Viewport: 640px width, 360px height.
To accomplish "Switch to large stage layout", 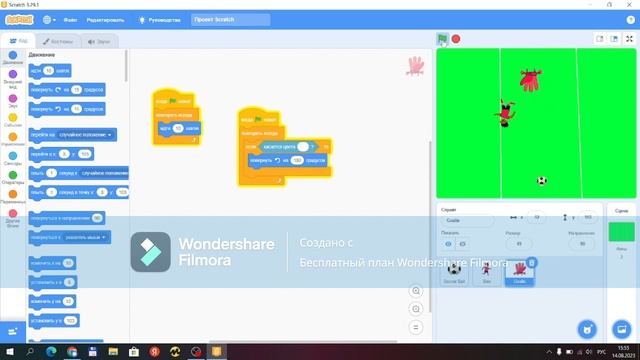I will tap(614, 39).
